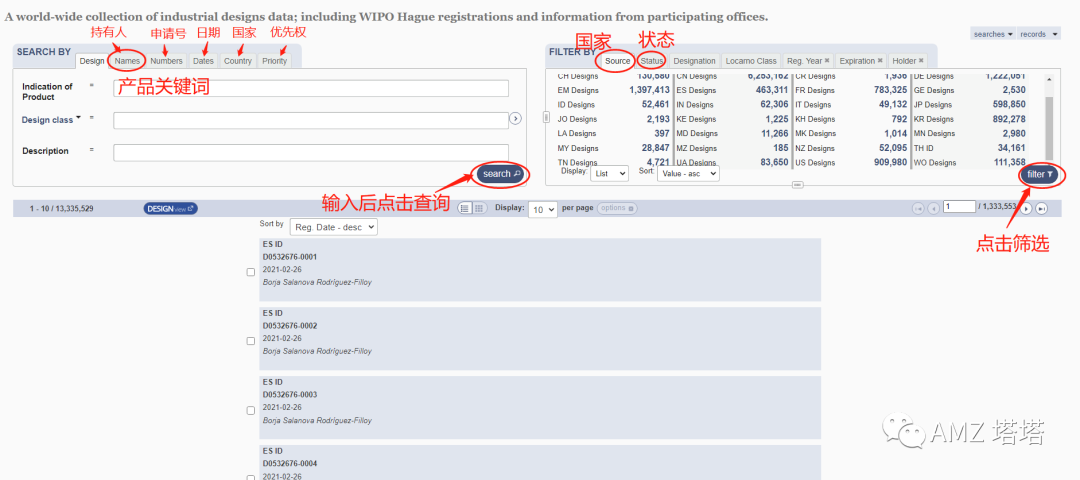Open Design class browse arrow icon
This screenshot has width=1080, height=480.
pos(516,119)
